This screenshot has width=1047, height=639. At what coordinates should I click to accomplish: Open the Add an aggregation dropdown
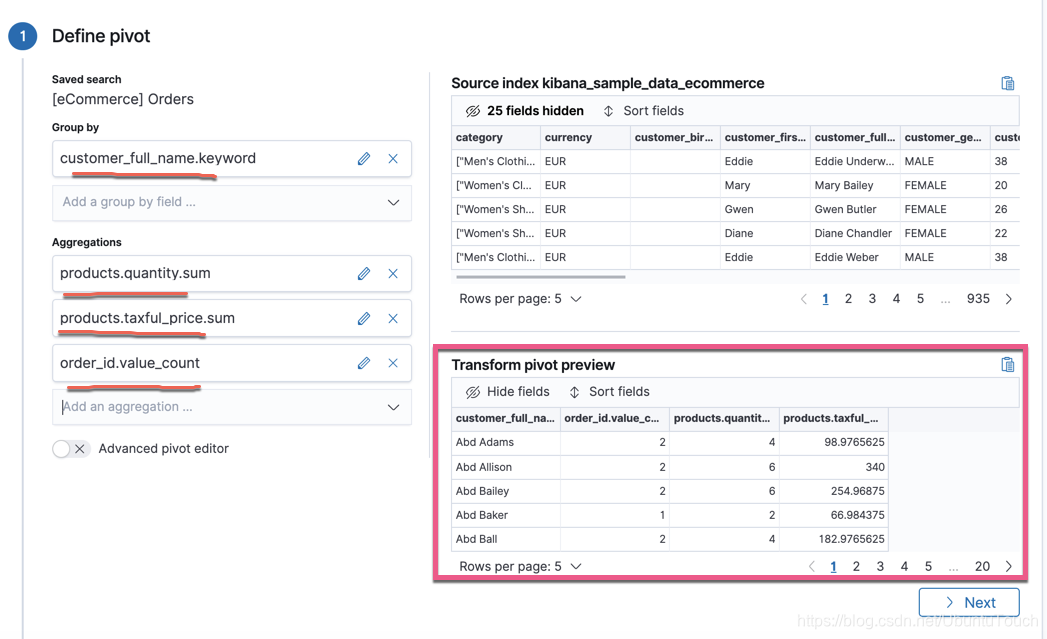point(231,407)
